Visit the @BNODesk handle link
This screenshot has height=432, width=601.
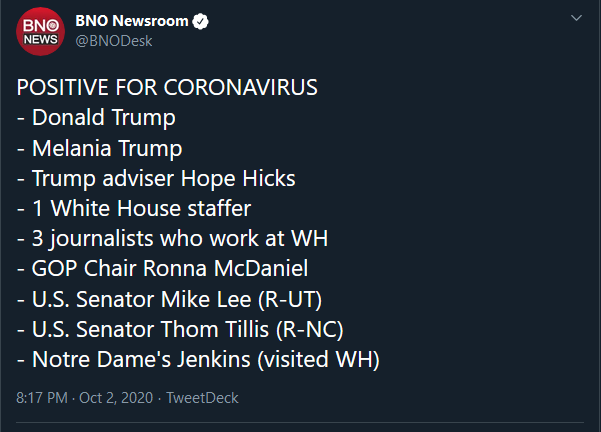click(x=114, y=41)
